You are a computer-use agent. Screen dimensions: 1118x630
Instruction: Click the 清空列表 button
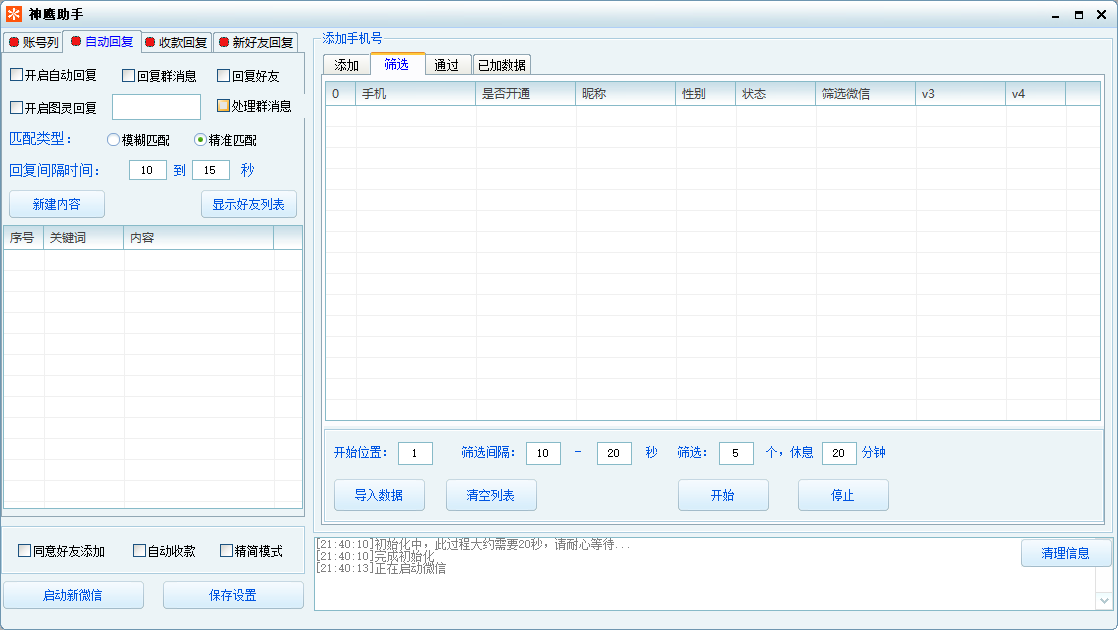(x=491, y=495)
